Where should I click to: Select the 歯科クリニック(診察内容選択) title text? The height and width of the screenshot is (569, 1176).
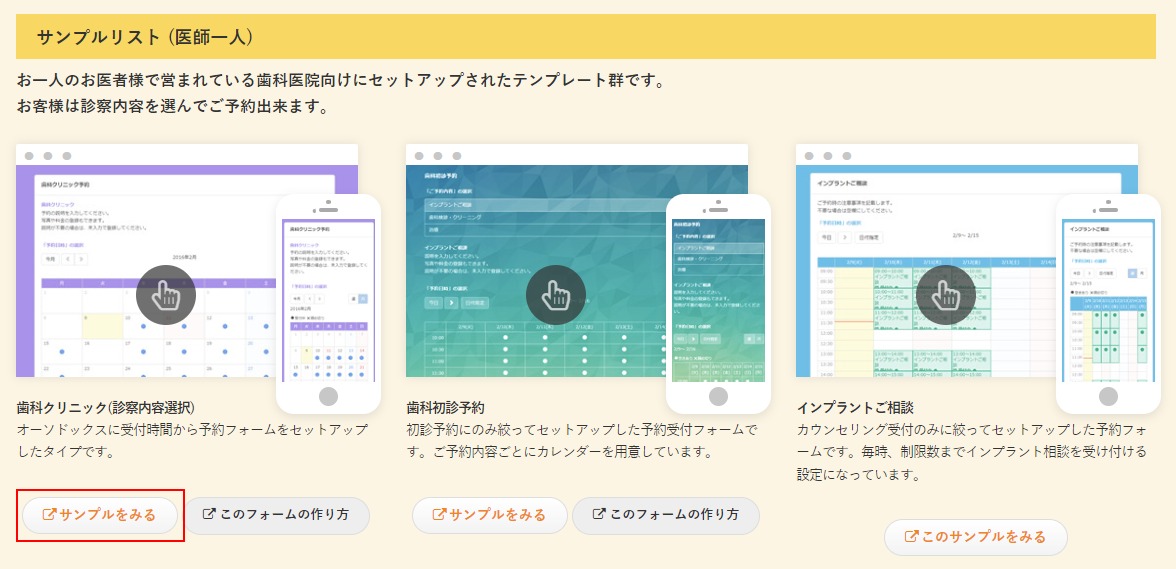[106, 407]
